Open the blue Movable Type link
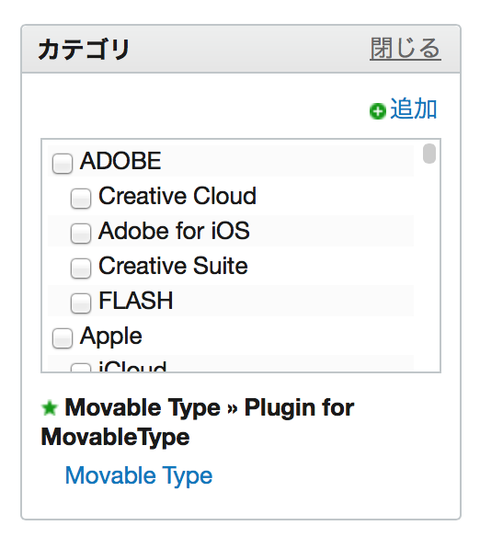Viewport: 480px width, 537px height. click(139, 475)
